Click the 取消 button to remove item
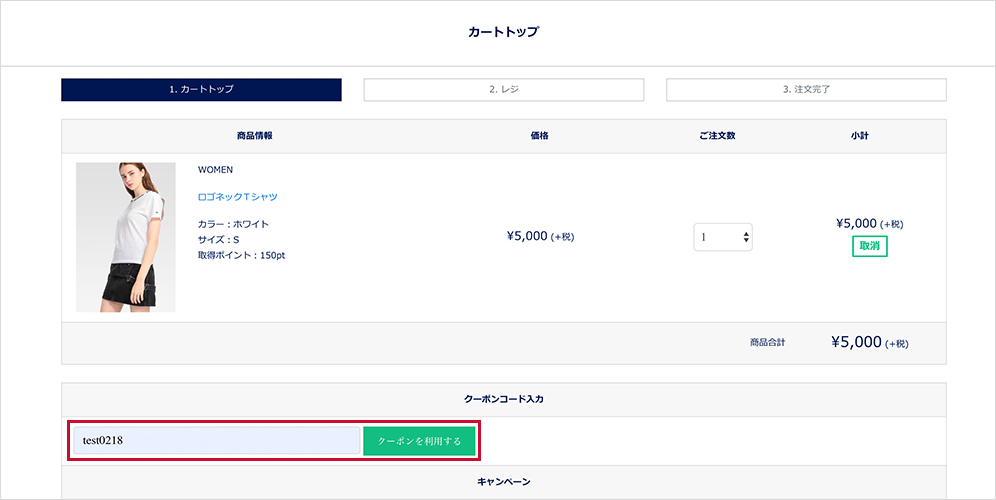Screen dimensions: 996x500 (x=869, y=247)
